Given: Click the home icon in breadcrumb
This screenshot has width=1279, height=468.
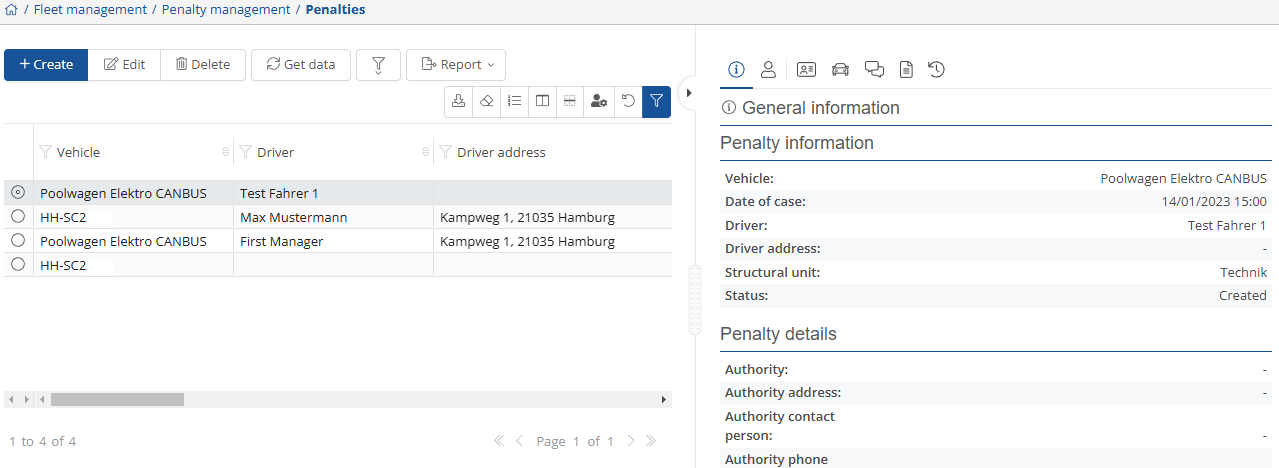Looking at the screenshot, I should coord(11,10).
